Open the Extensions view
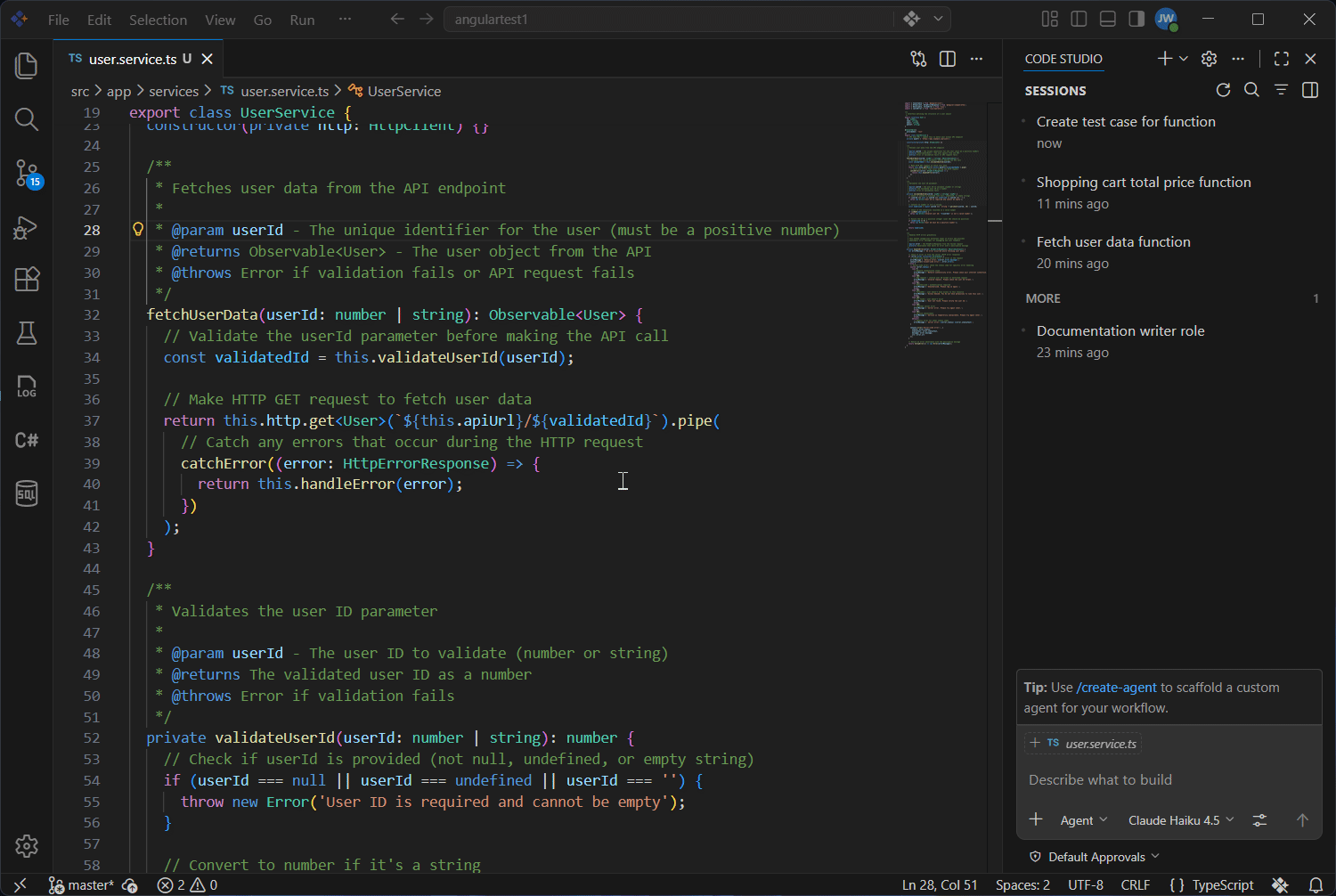Screen dimensions: 1336x896 [x=27, y=280]
